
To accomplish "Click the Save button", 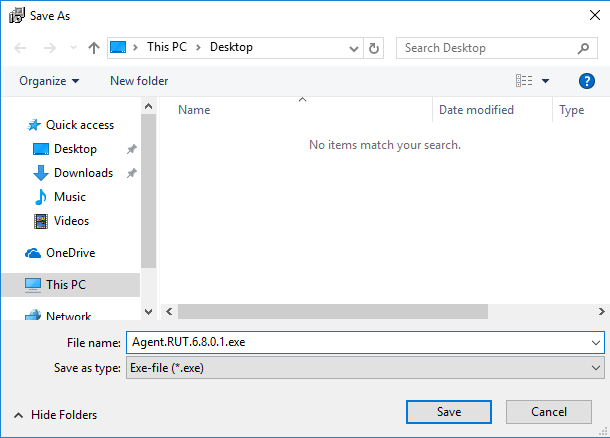I will [448, 412].
